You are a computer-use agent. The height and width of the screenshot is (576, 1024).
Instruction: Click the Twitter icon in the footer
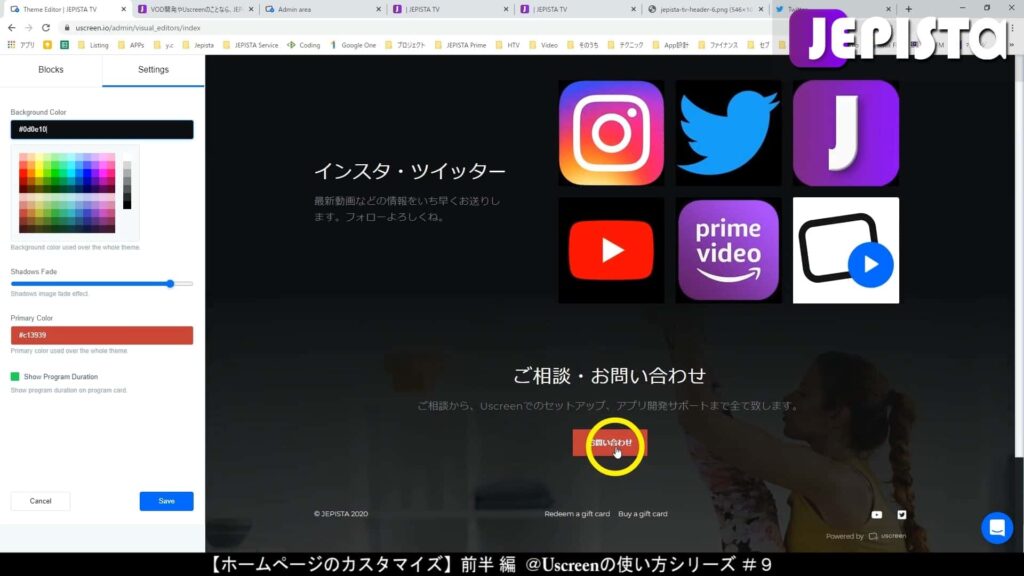[901, 515]
